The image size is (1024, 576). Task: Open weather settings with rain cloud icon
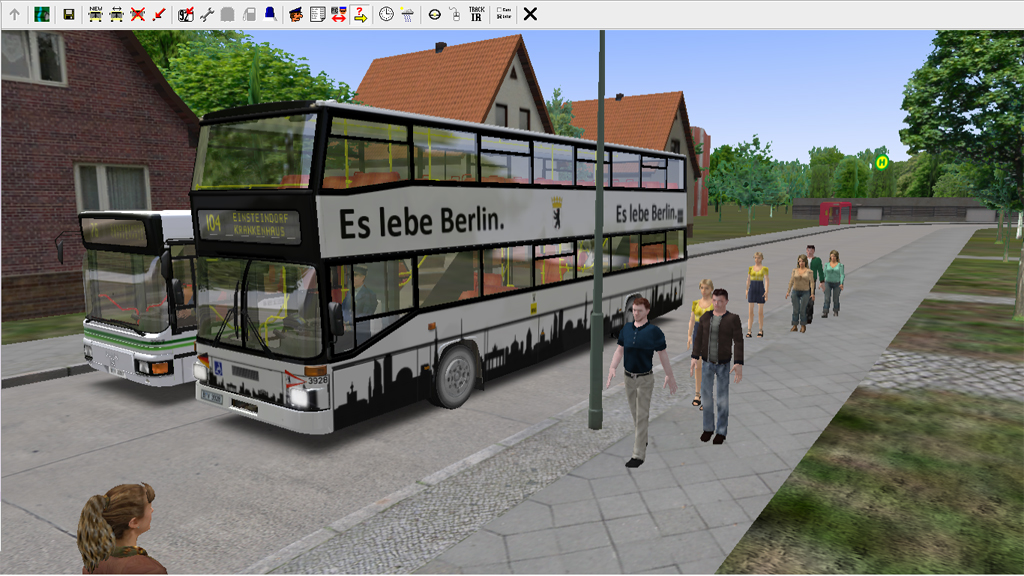(x=408, y=14)
